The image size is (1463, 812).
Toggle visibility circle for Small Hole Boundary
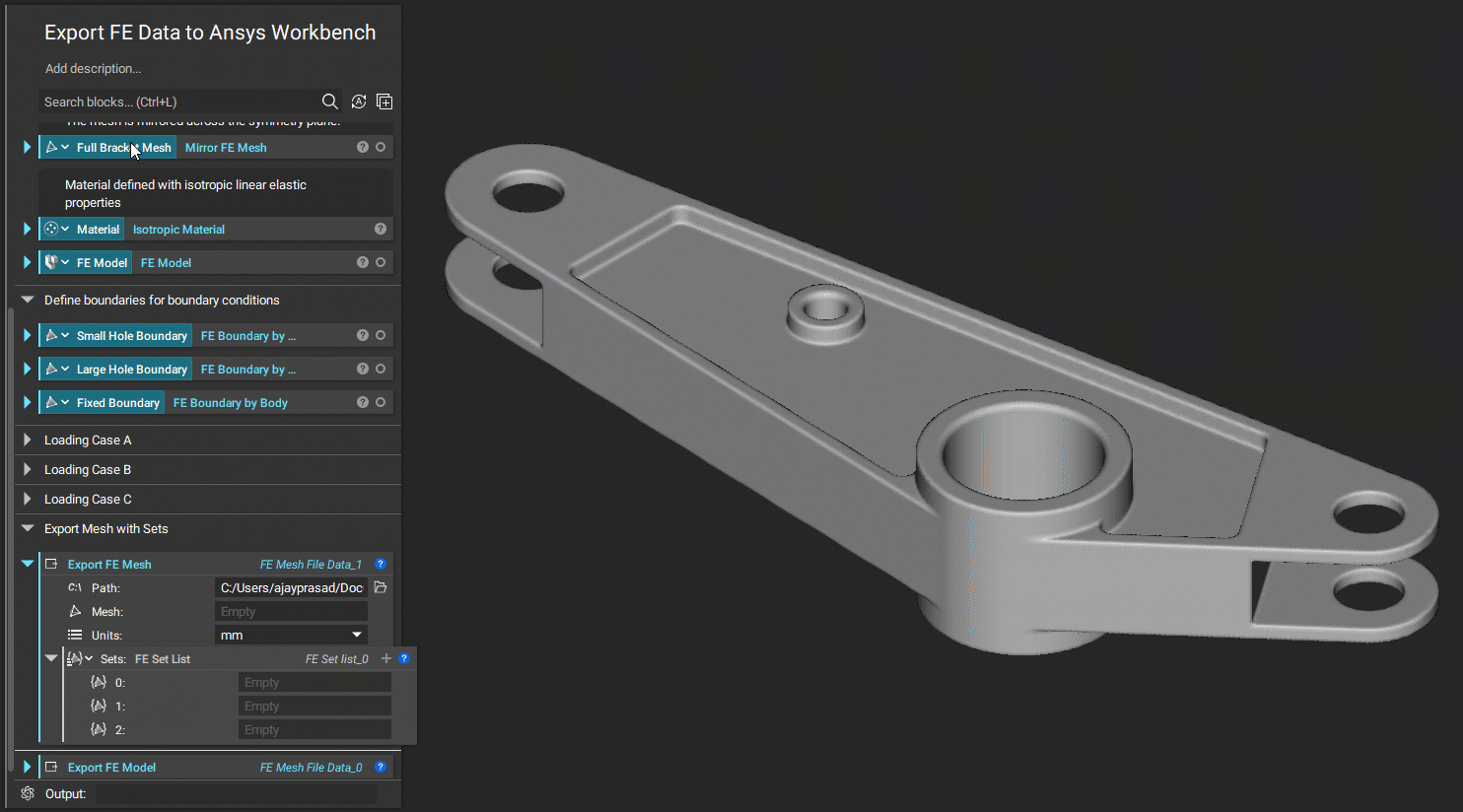[381, 335]
